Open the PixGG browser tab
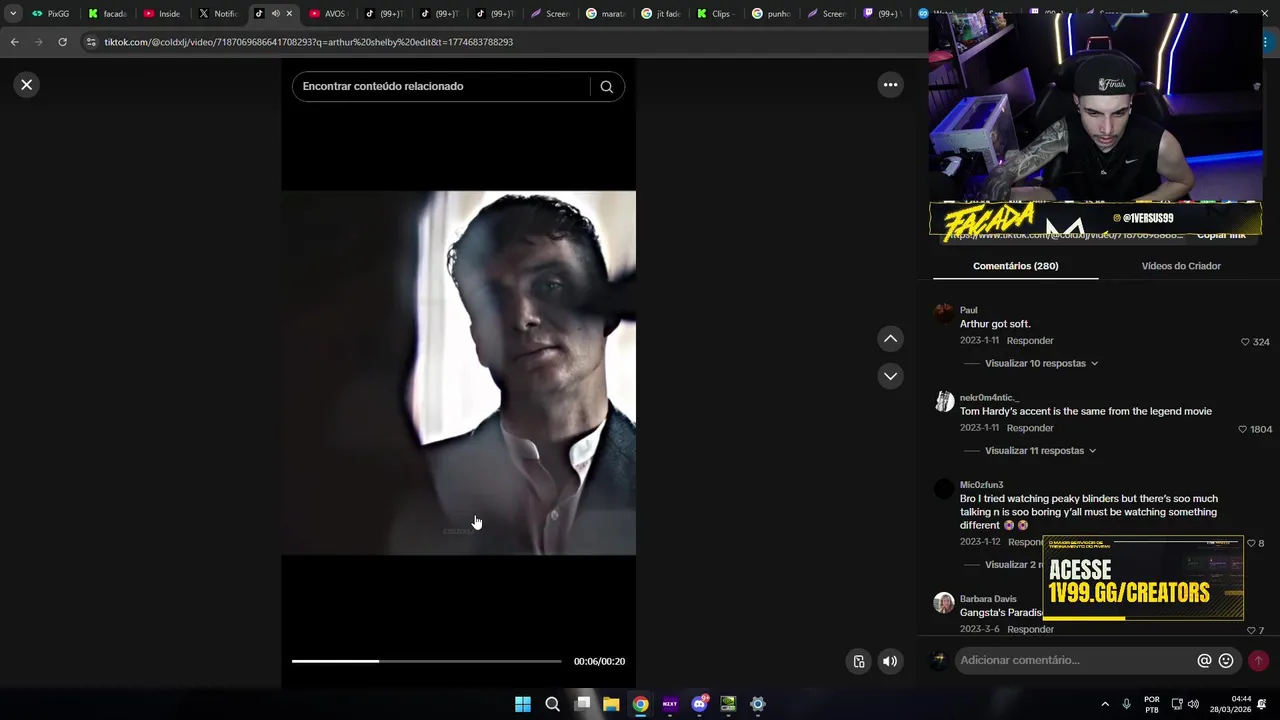This screenshot has height=720, width=1280. tap(52, 14)
